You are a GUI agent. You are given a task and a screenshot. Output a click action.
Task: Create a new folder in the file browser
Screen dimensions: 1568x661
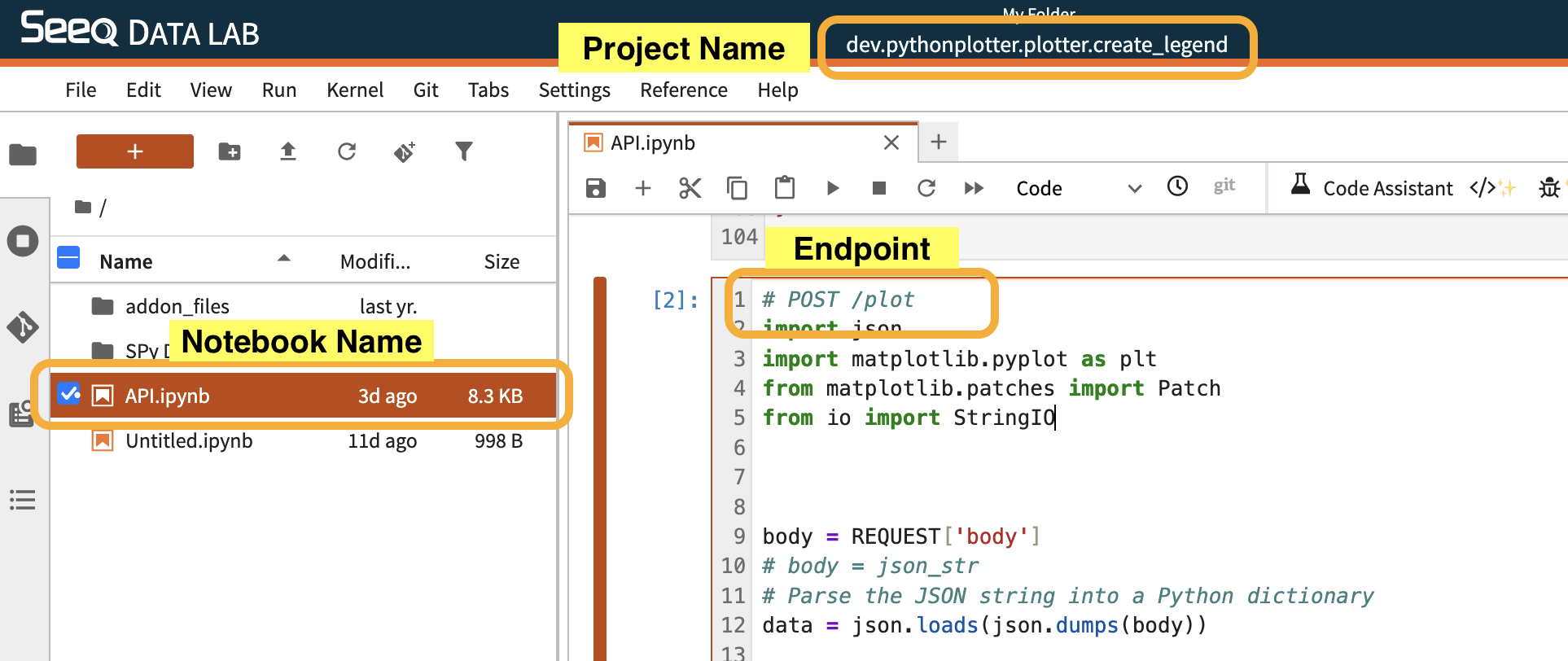pos(230,151)
